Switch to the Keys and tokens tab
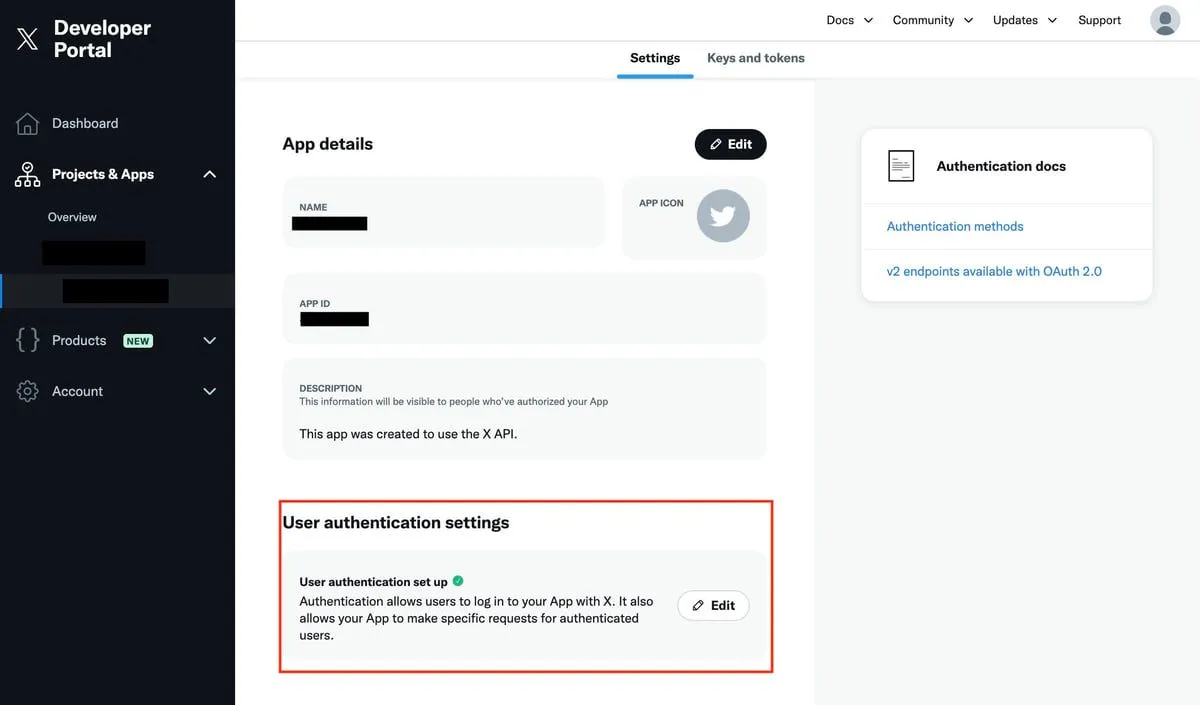This screenshot has width=1200, height=705. tap(755, 58)
